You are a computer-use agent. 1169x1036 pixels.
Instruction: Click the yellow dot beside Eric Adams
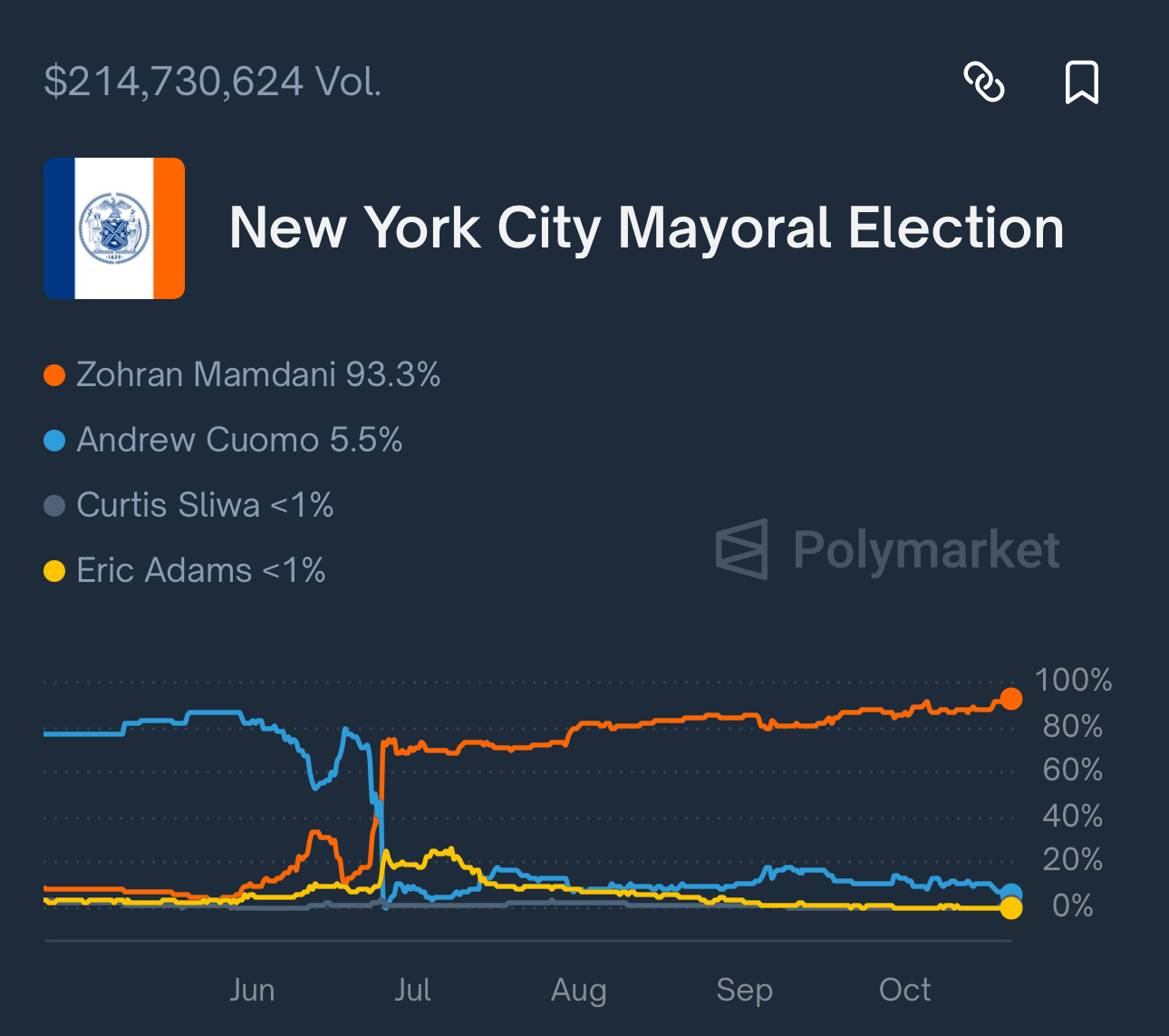point(53,570)
